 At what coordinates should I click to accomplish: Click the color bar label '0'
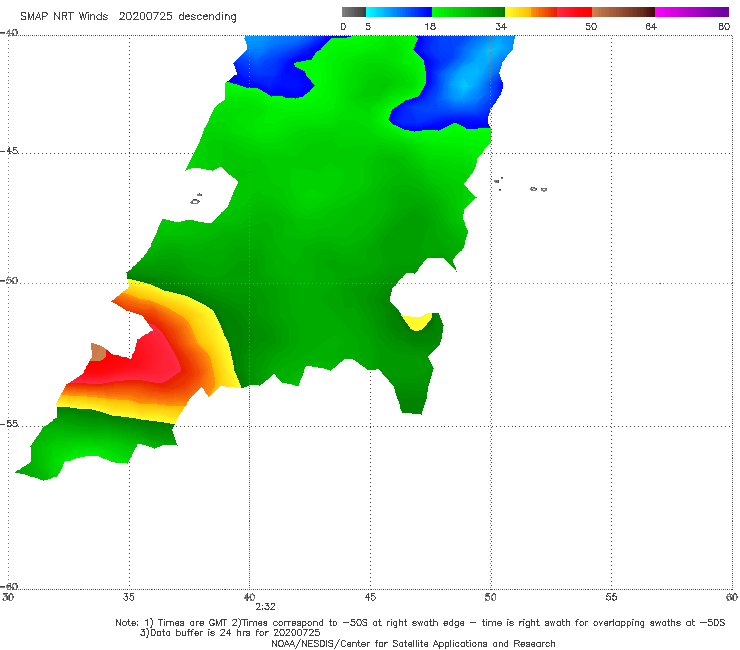point(343,26)
